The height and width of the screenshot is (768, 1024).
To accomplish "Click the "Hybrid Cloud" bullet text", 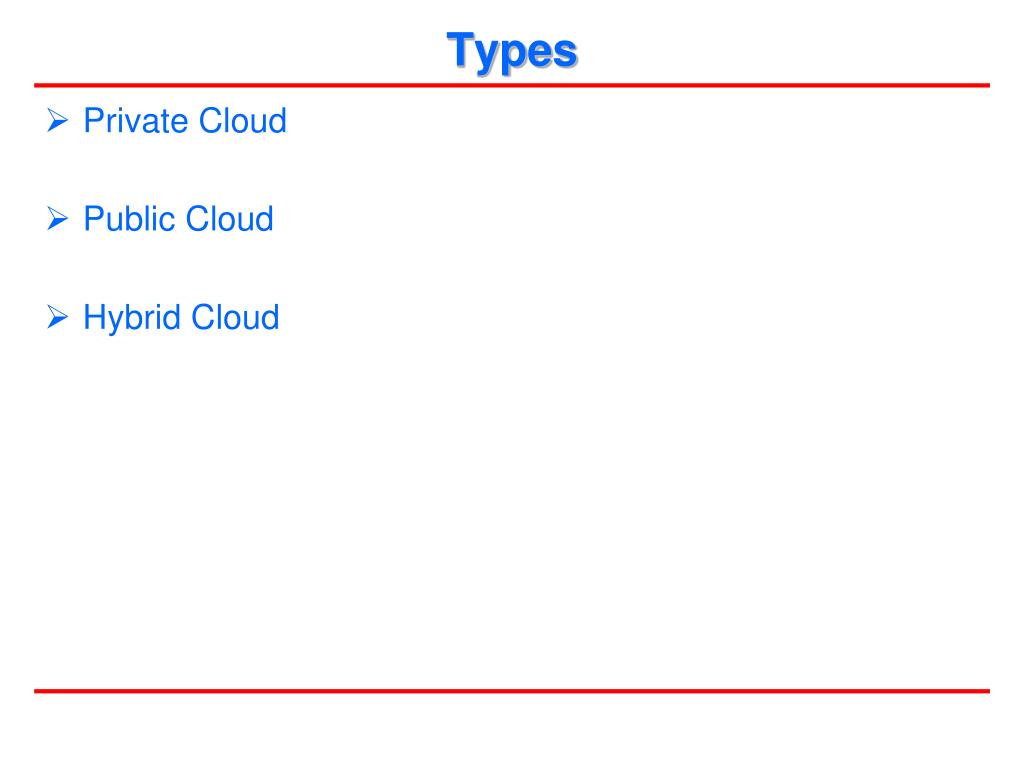I will 182,319.
